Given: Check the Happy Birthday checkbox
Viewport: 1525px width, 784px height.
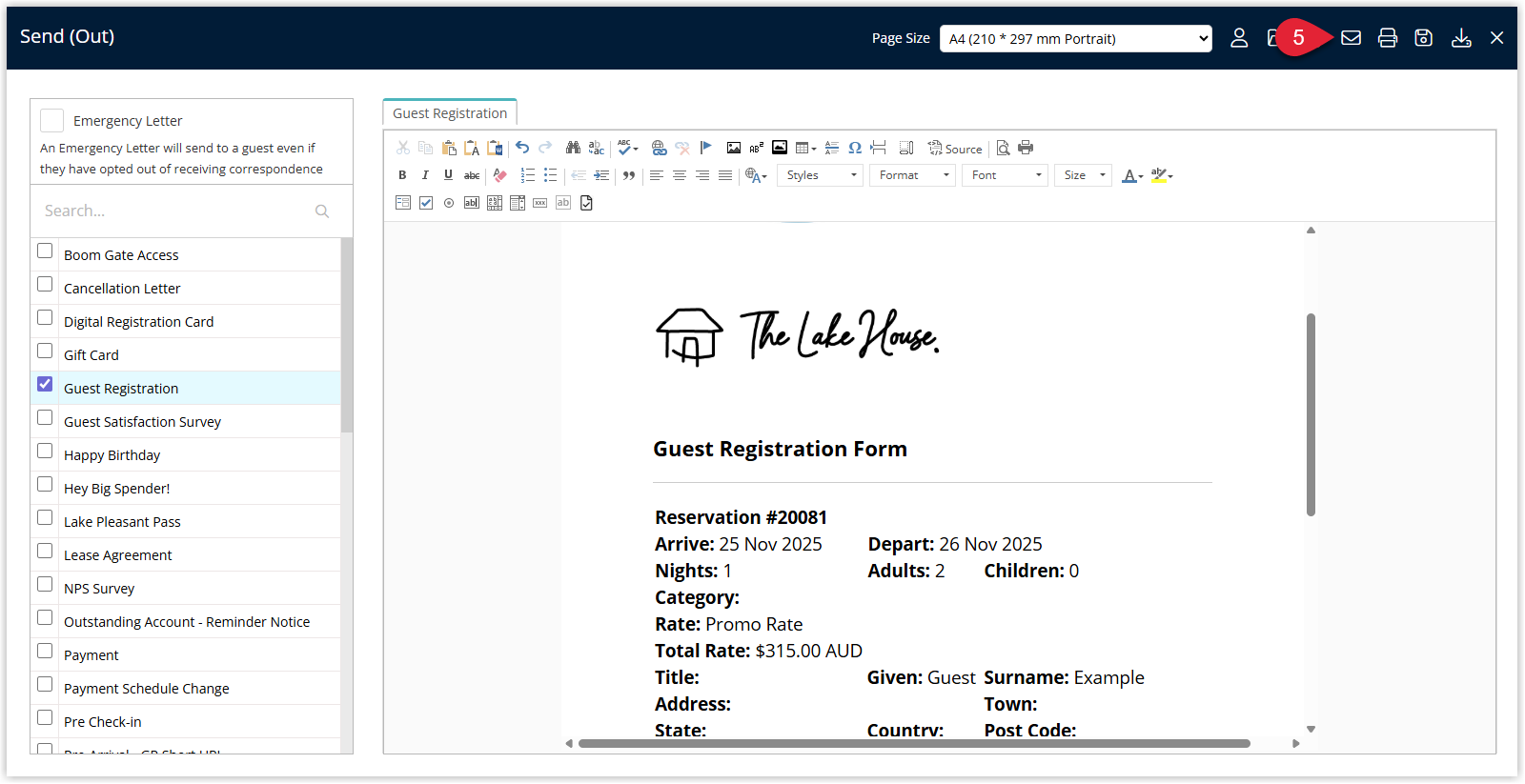Looking at the screenshot, I should (45, 452).
